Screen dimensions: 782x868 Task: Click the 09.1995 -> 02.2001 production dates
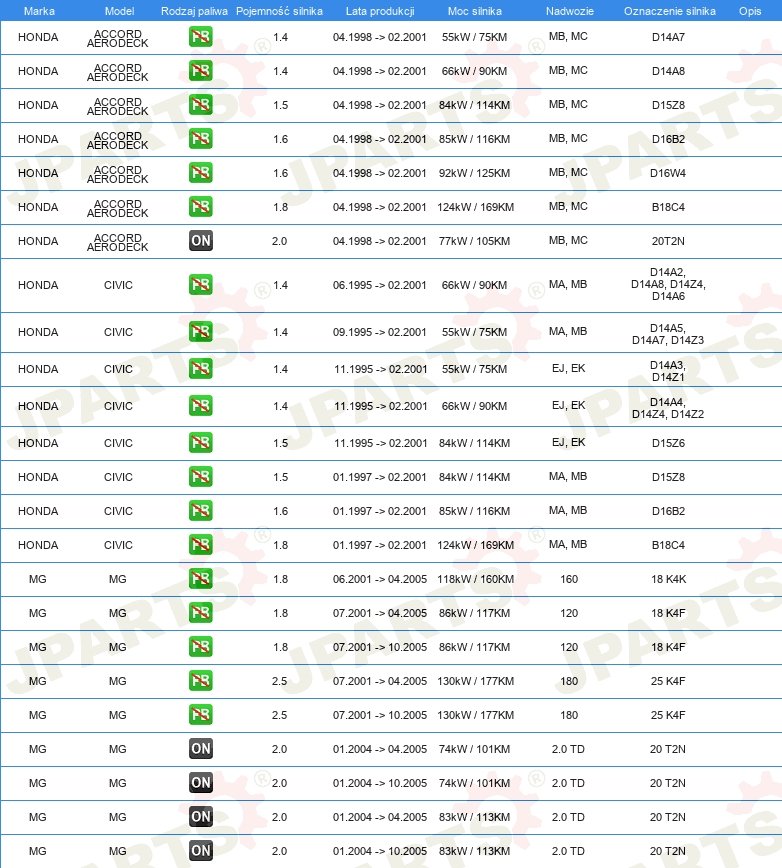pos(380,333)
